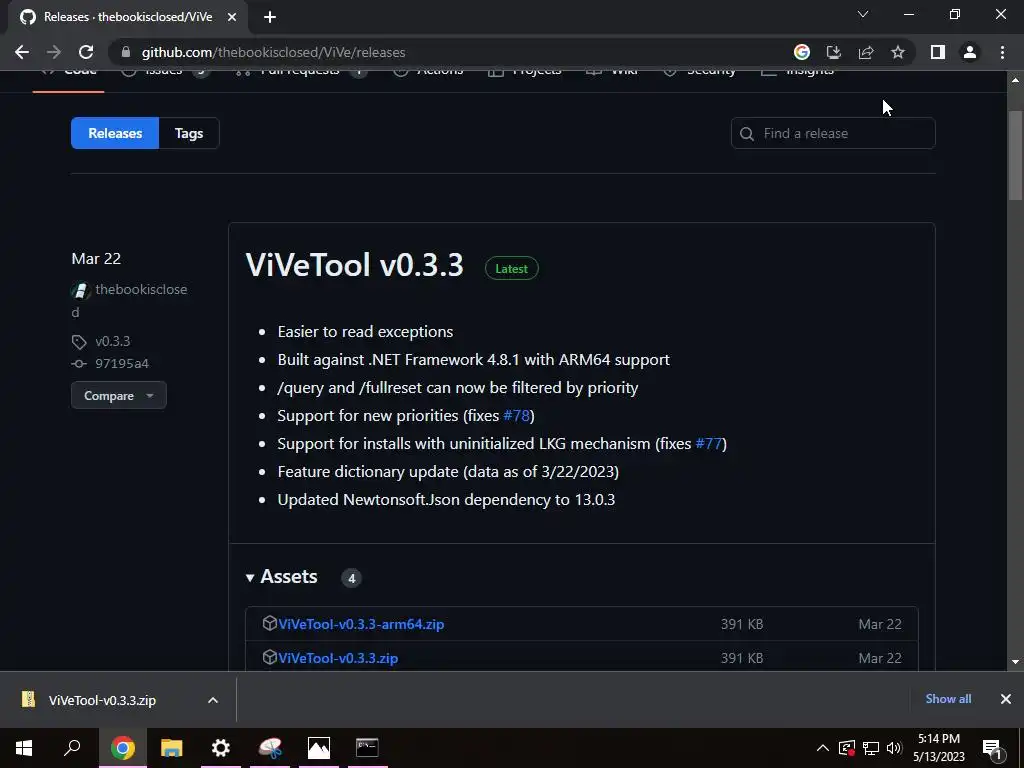This screenshot has height=768, width=1024.
Task: Show hidden system tray icons
Action: [x=823, y=748]
